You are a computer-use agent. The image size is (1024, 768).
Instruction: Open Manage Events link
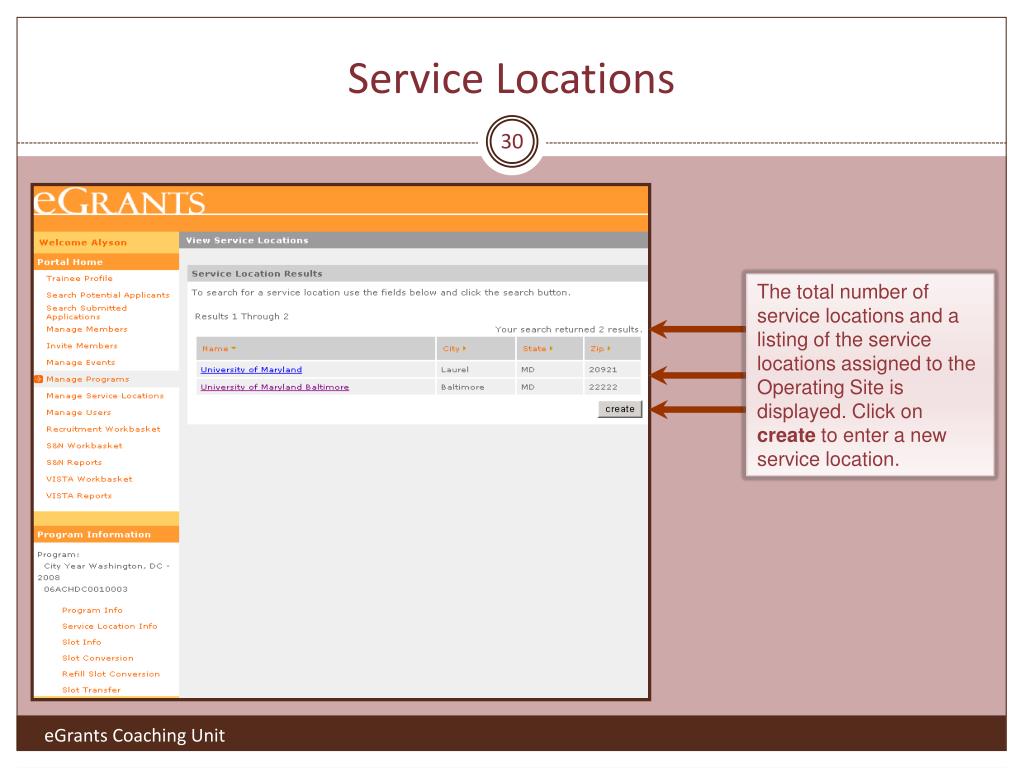80,362
